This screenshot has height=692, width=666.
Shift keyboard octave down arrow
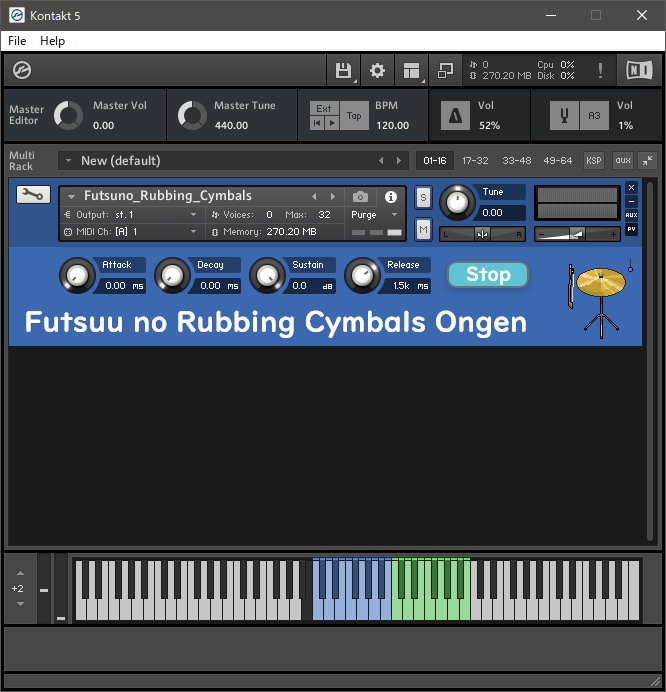pyautogui.click(x=20, y=604)
